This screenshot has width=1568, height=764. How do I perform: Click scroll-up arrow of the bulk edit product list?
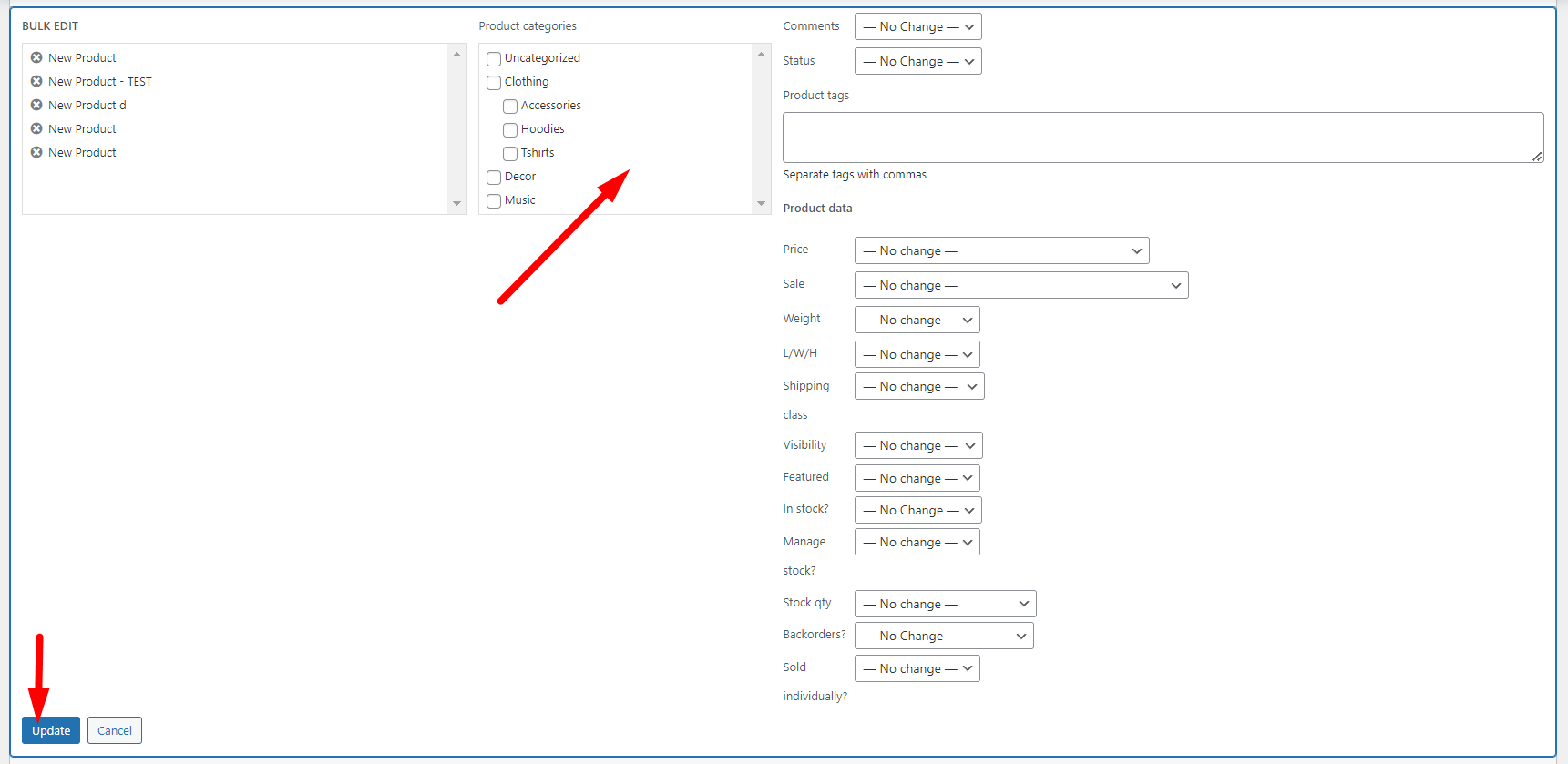[456, 55]
